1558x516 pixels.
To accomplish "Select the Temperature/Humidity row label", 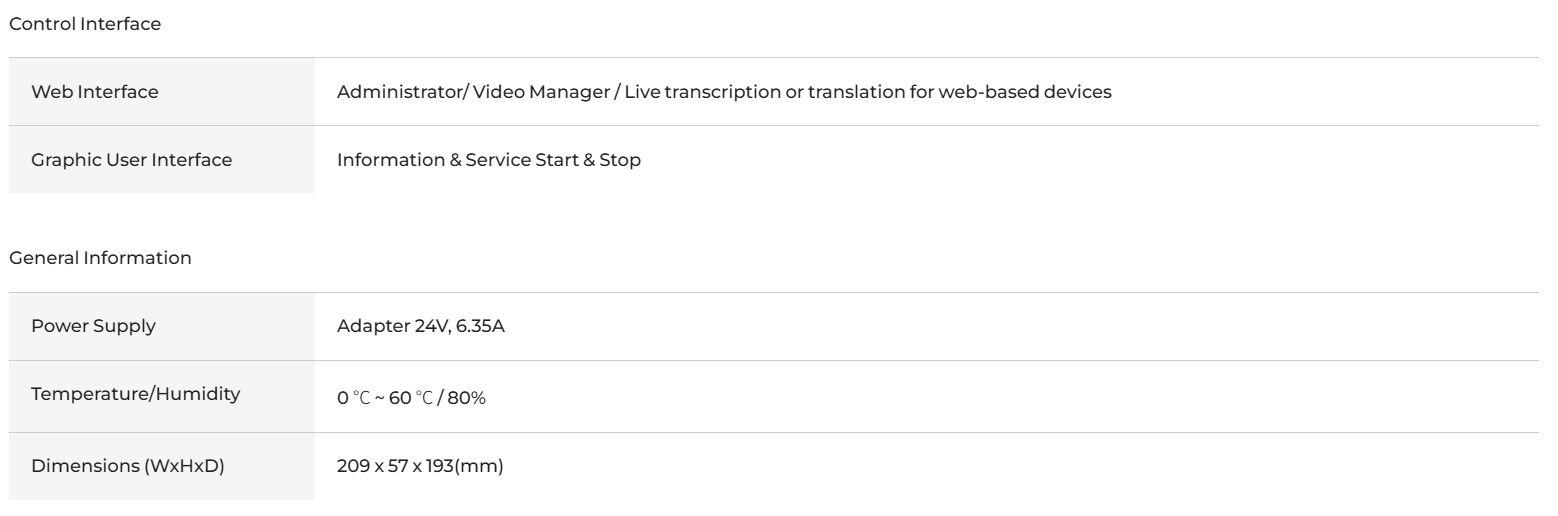I will 136,394.
